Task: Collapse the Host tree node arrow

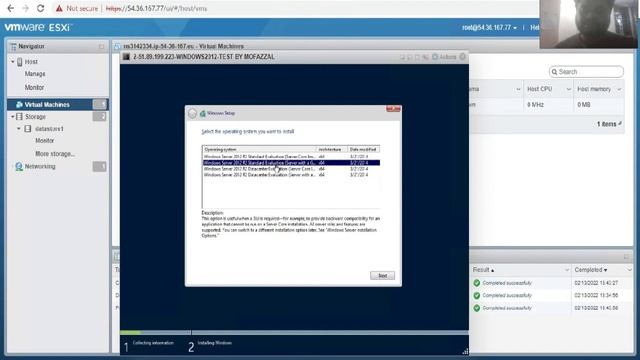Action: pyautogui.click(x=13, y=62)
